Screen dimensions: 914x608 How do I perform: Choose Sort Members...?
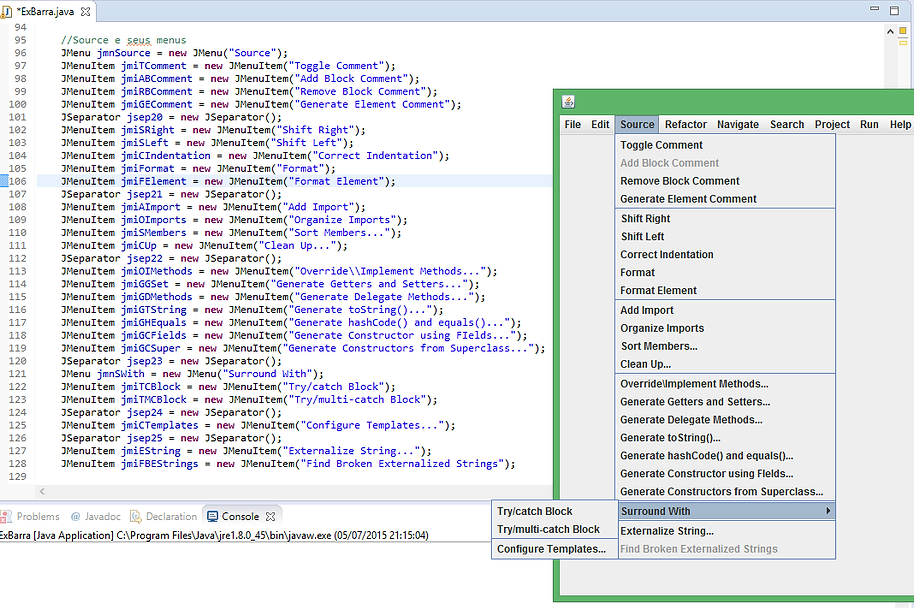725,346
